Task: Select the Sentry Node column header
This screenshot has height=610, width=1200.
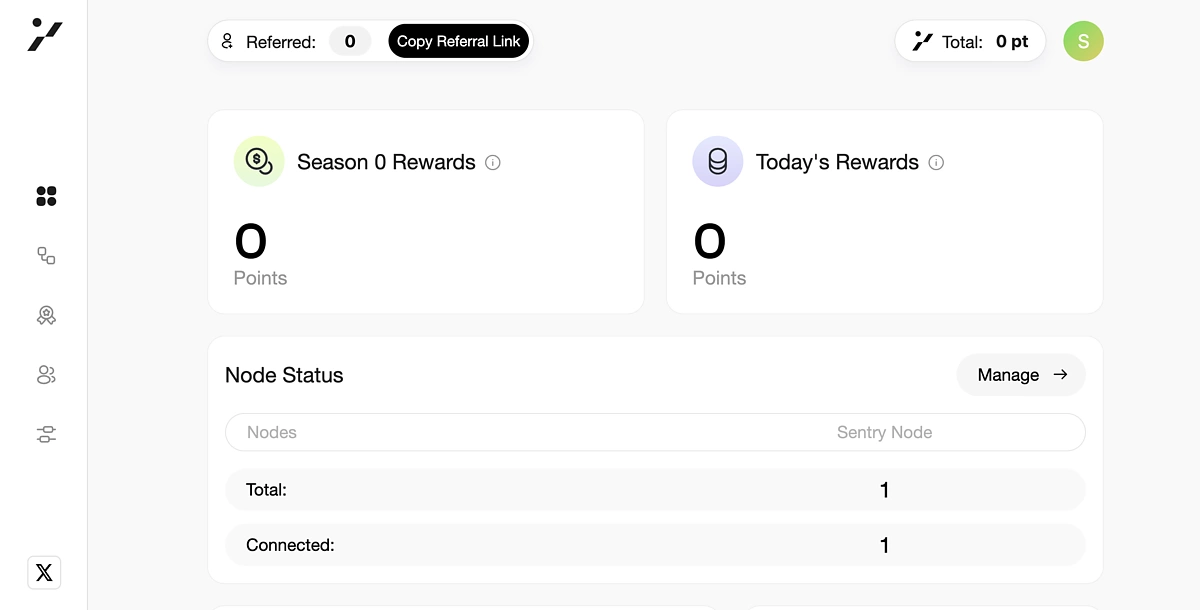Action: [884, 432]
